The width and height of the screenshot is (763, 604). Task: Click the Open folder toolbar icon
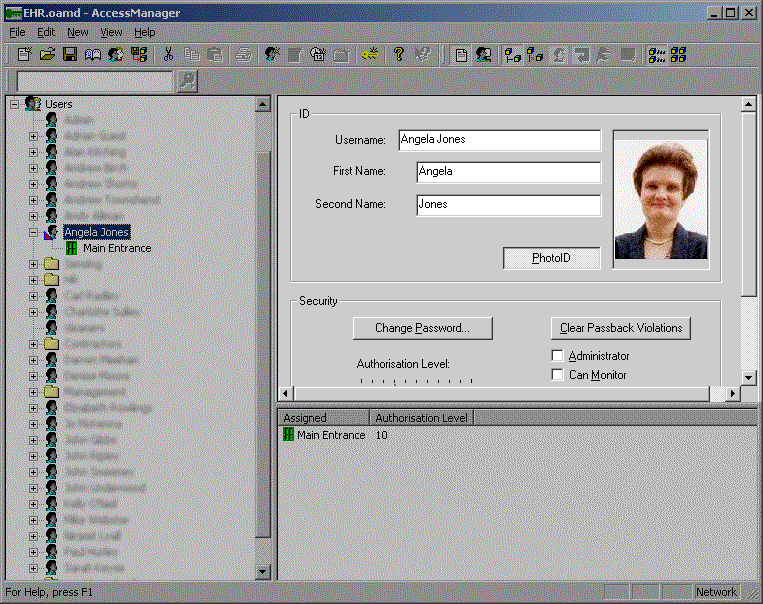(x=47, y=55)
